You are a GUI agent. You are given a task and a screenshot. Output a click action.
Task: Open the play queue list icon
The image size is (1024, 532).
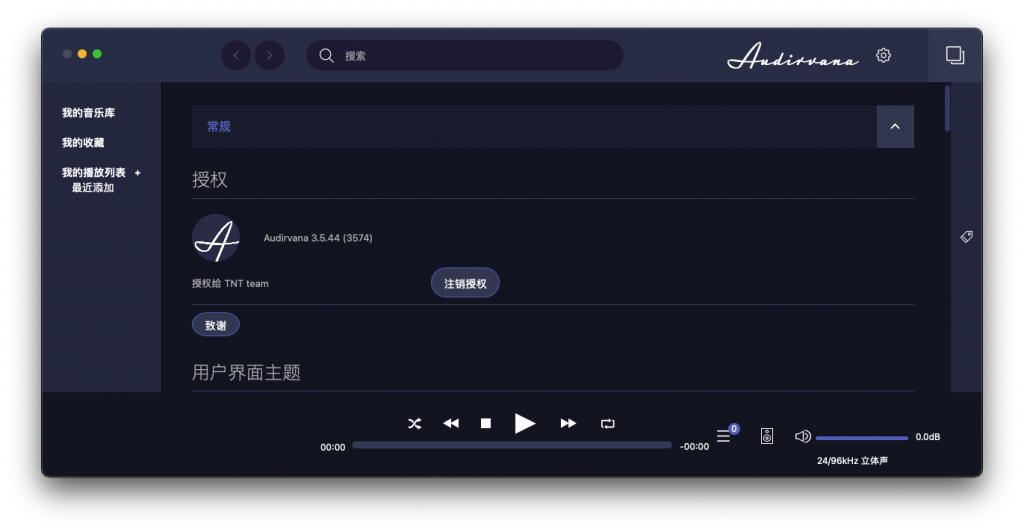coord(724,436)
